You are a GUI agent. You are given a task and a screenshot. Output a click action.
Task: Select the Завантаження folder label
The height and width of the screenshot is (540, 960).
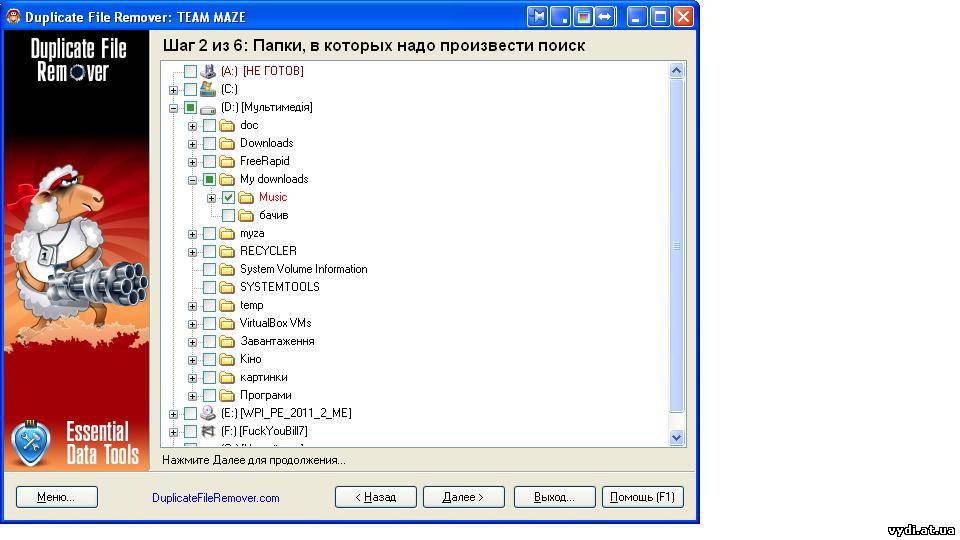[x=277, y=341]
